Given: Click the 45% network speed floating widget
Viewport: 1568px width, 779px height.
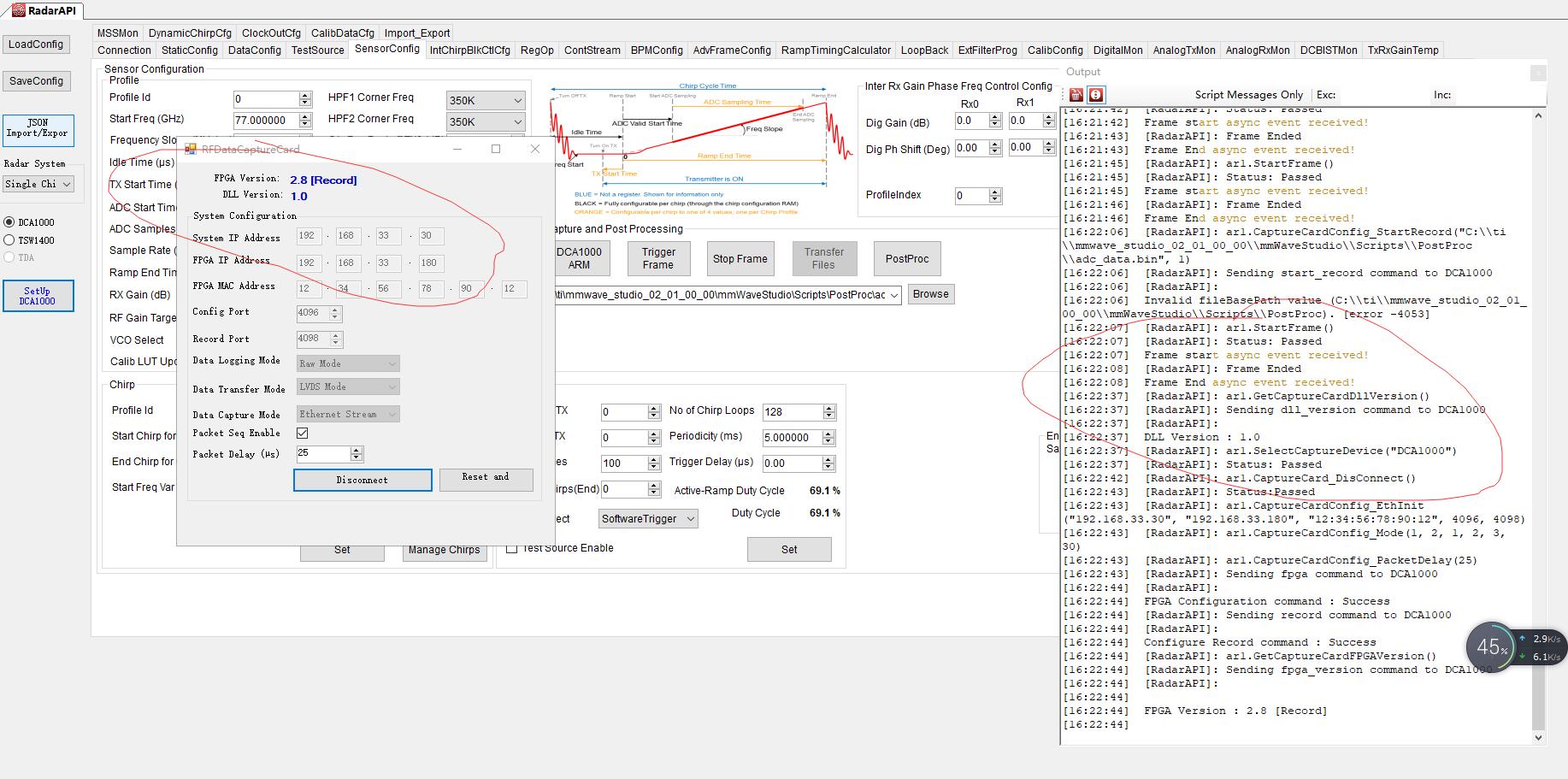Looking at the screenshot, I should [1492, 647].
